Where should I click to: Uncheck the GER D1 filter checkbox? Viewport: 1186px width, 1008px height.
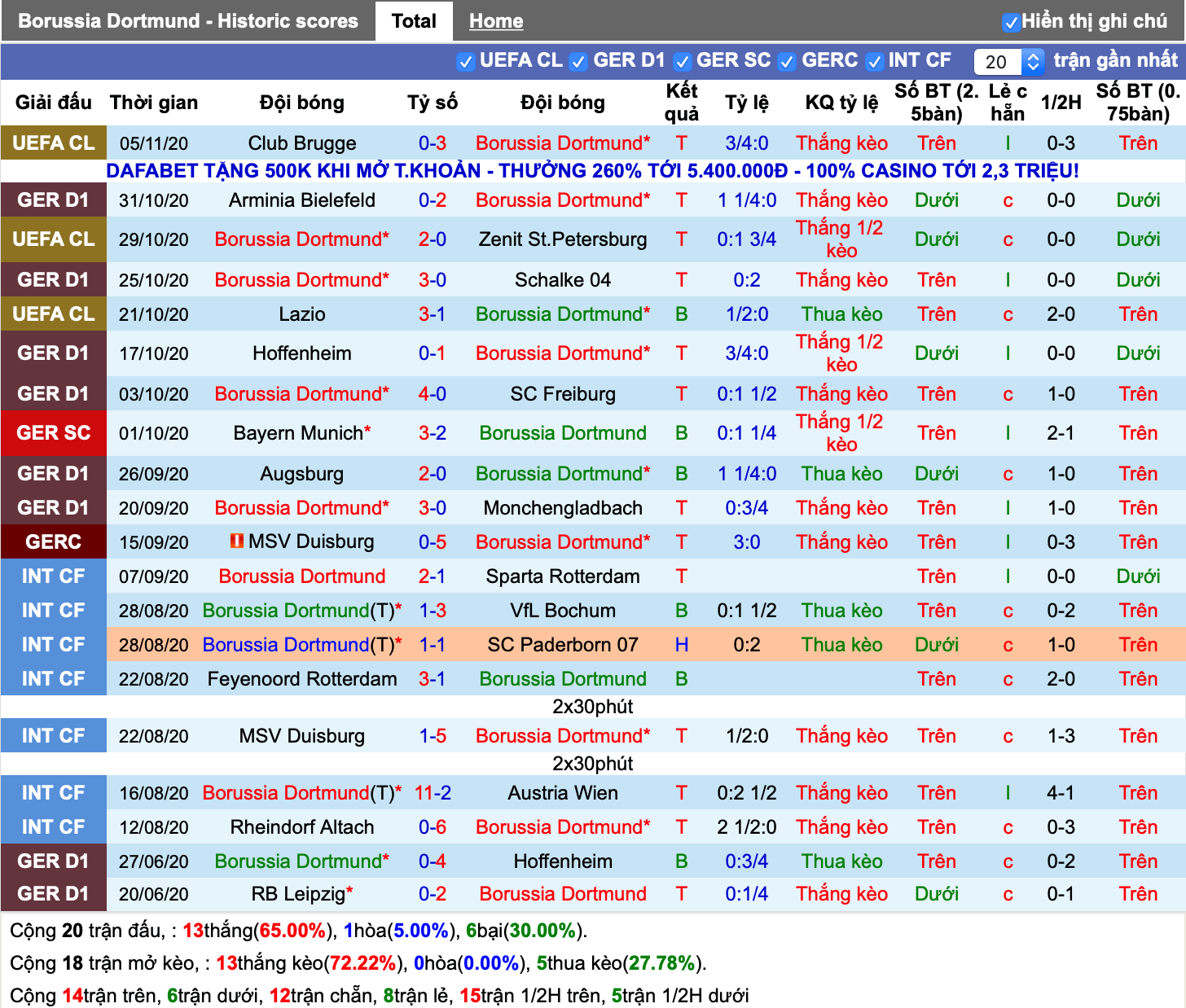[578, 61]
